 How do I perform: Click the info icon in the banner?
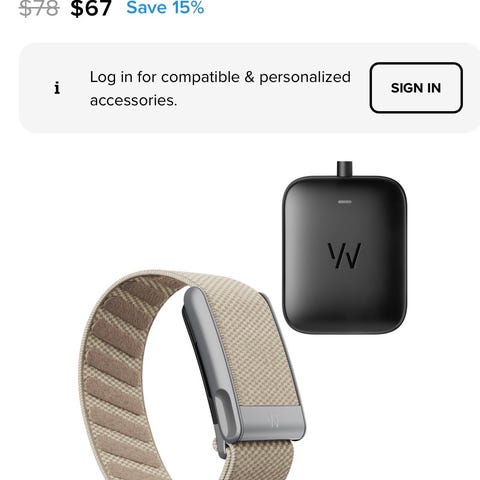pyautogui.click(x=57, y=88)
